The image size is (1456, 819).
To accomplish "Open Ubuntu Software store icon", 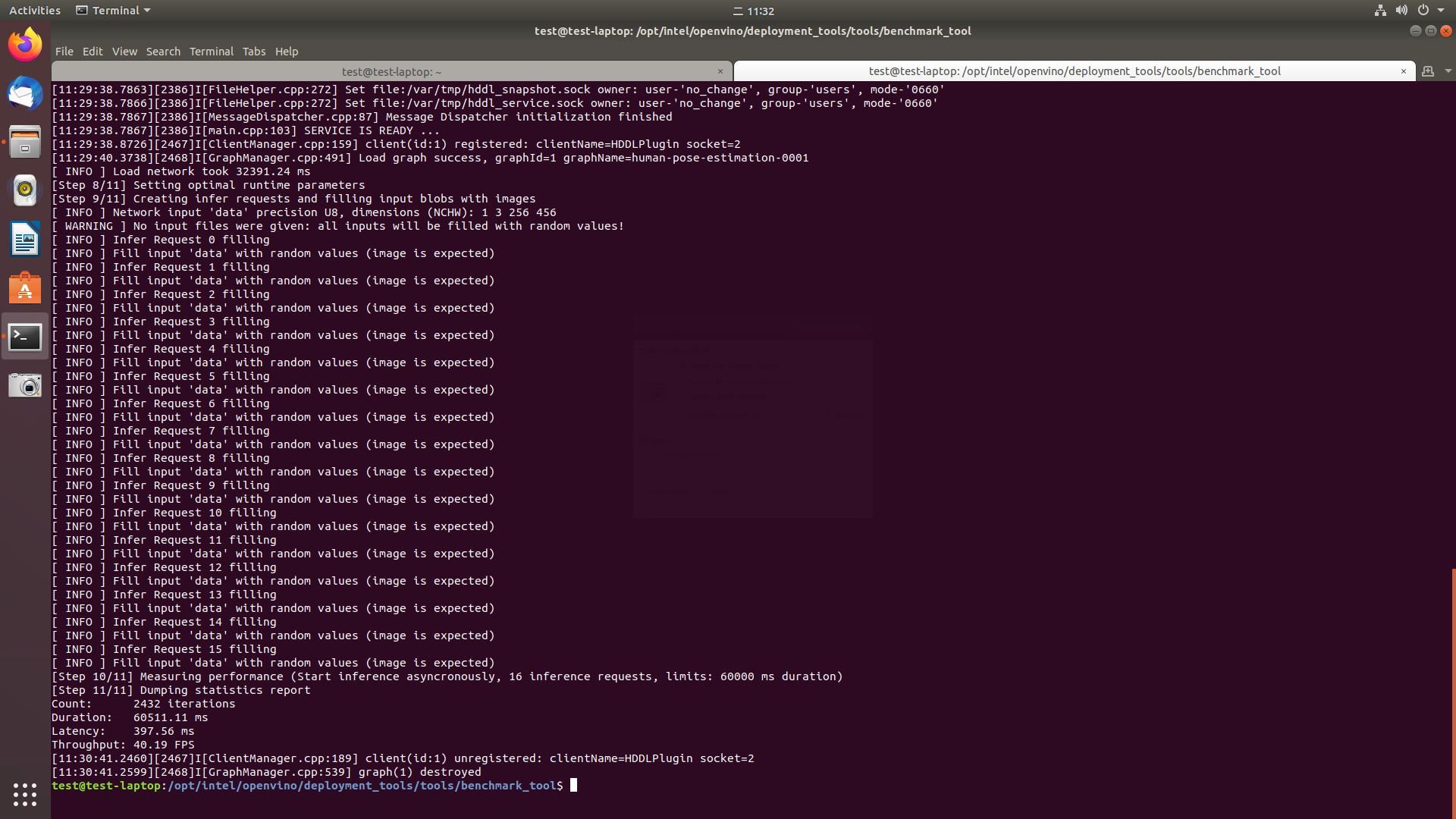I will (x=25, y=288).
